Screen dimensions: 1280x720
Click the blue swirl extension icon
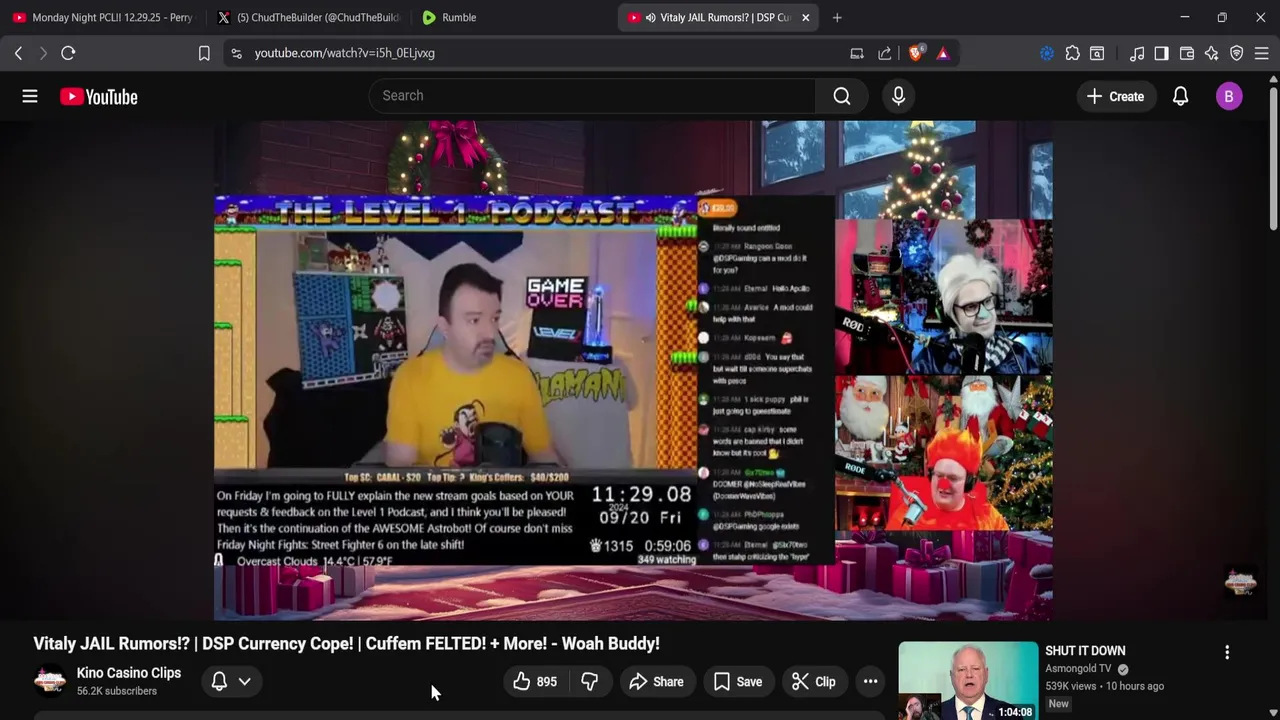click(1047, 53)
